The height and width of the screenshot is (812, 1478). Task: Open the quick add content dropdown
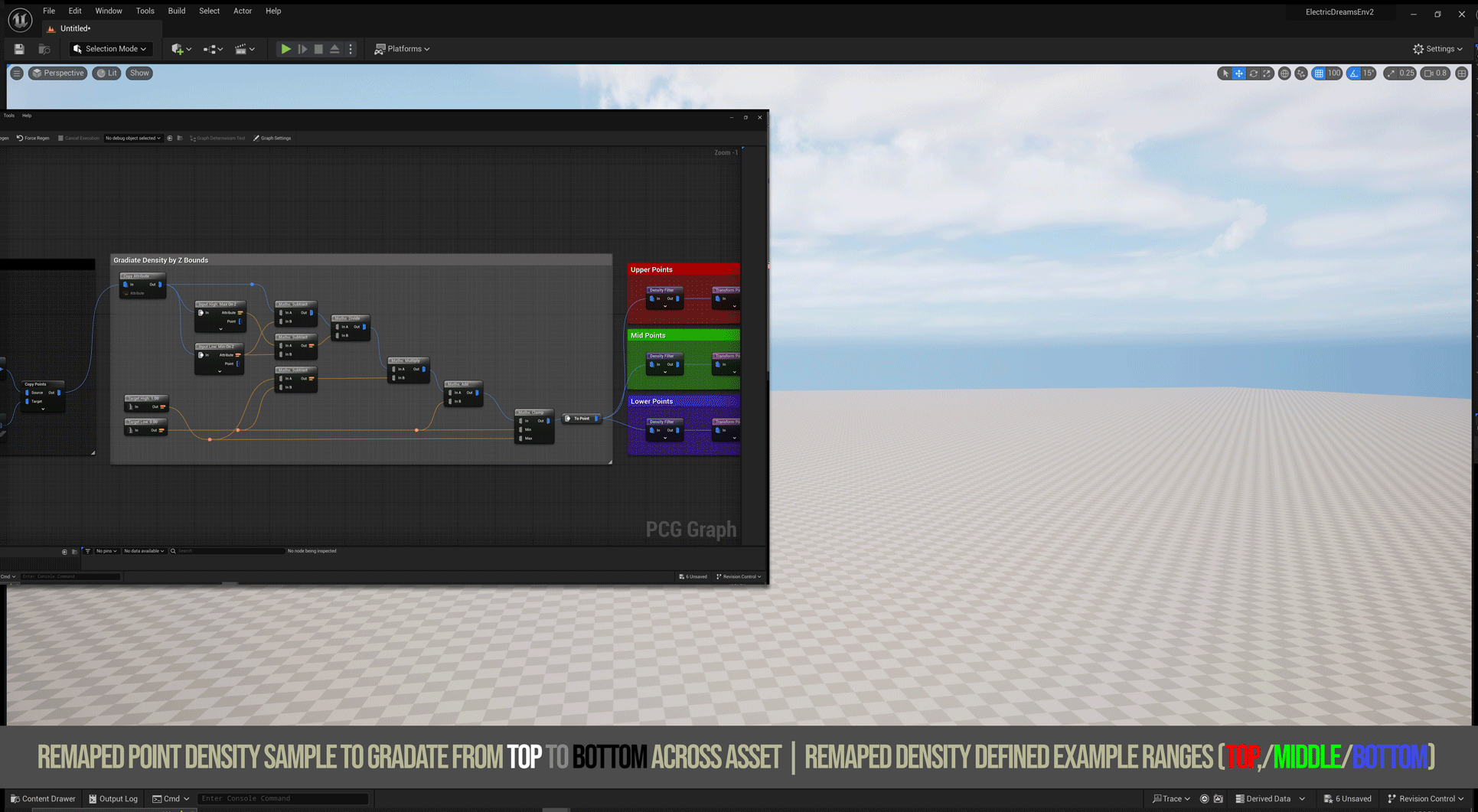tap(181, 49)
